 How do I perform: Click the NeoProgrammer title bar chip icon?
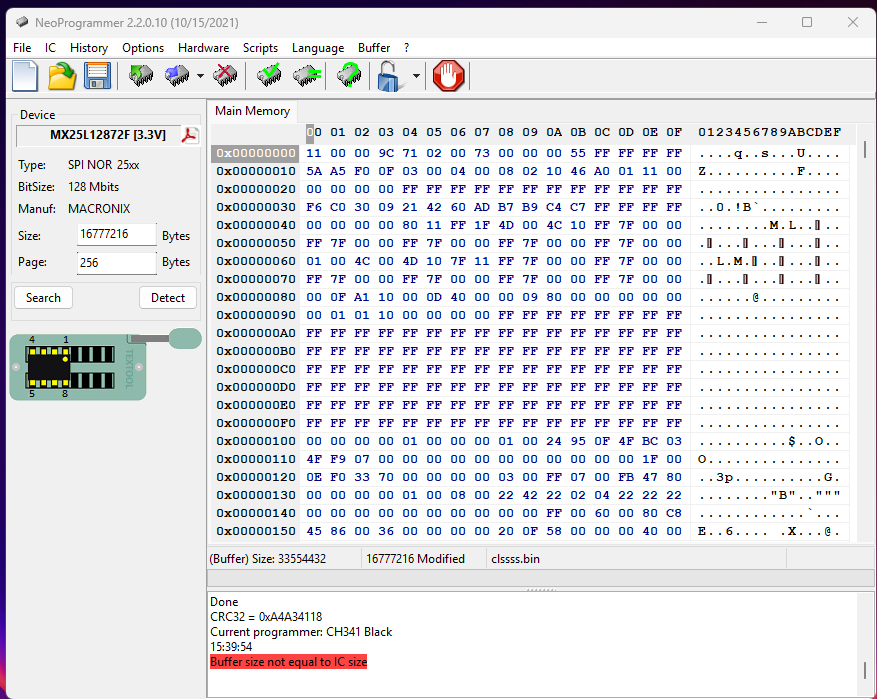(22, 22)
